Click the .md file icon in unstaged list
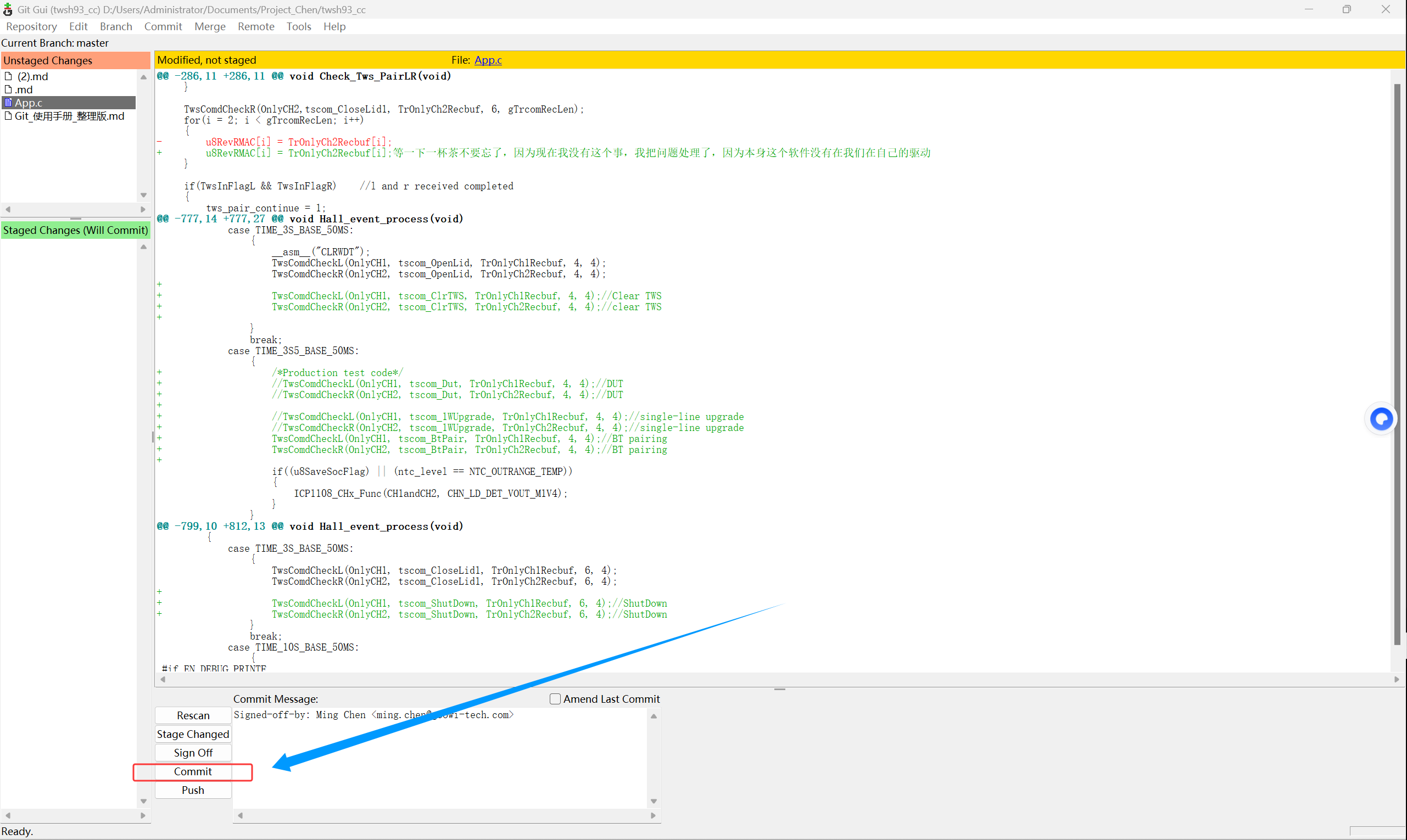1407x840 pixels. [x=8, y=89]
